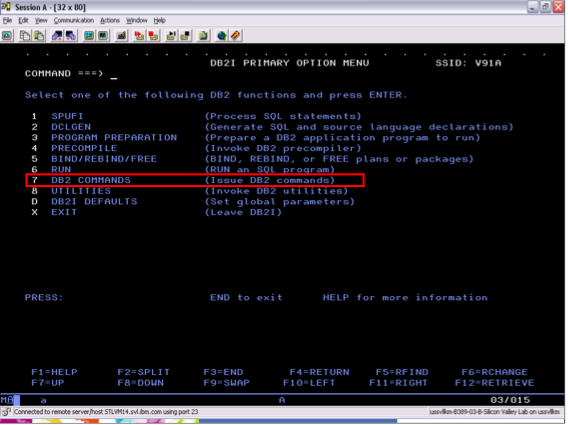This screenshot has height=425, width=568.
Task: Click the DB2I DEFAULTS option
Action: 94,201
